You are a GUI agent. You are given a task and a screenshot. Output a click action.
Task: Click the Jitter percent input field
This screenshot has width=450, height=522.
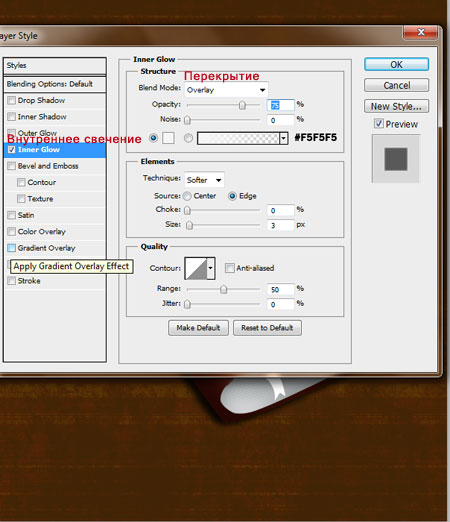point(281,304)
